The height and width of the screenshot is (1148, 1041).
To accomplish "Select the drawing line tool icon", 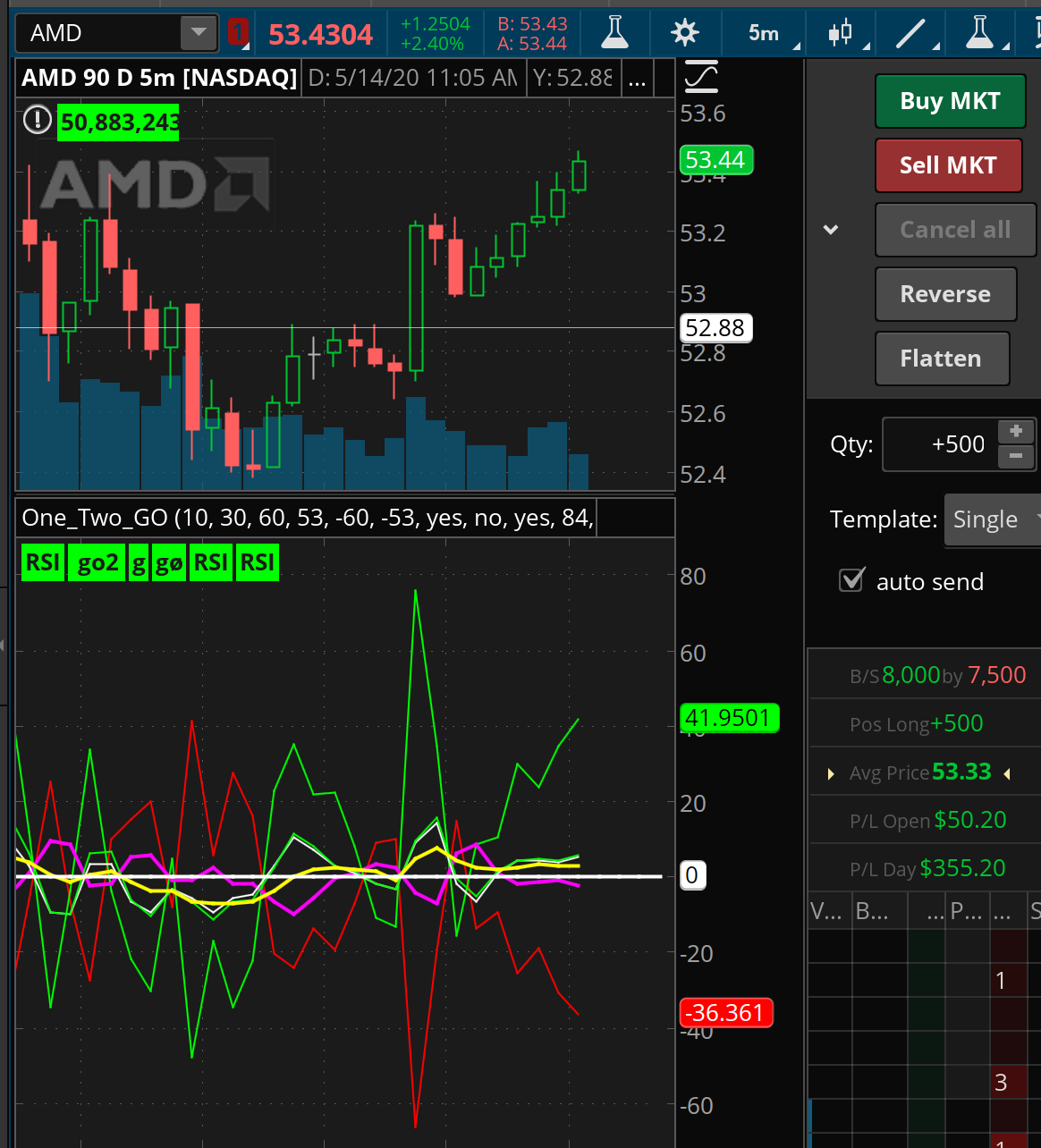I will (x=911, y=34).
